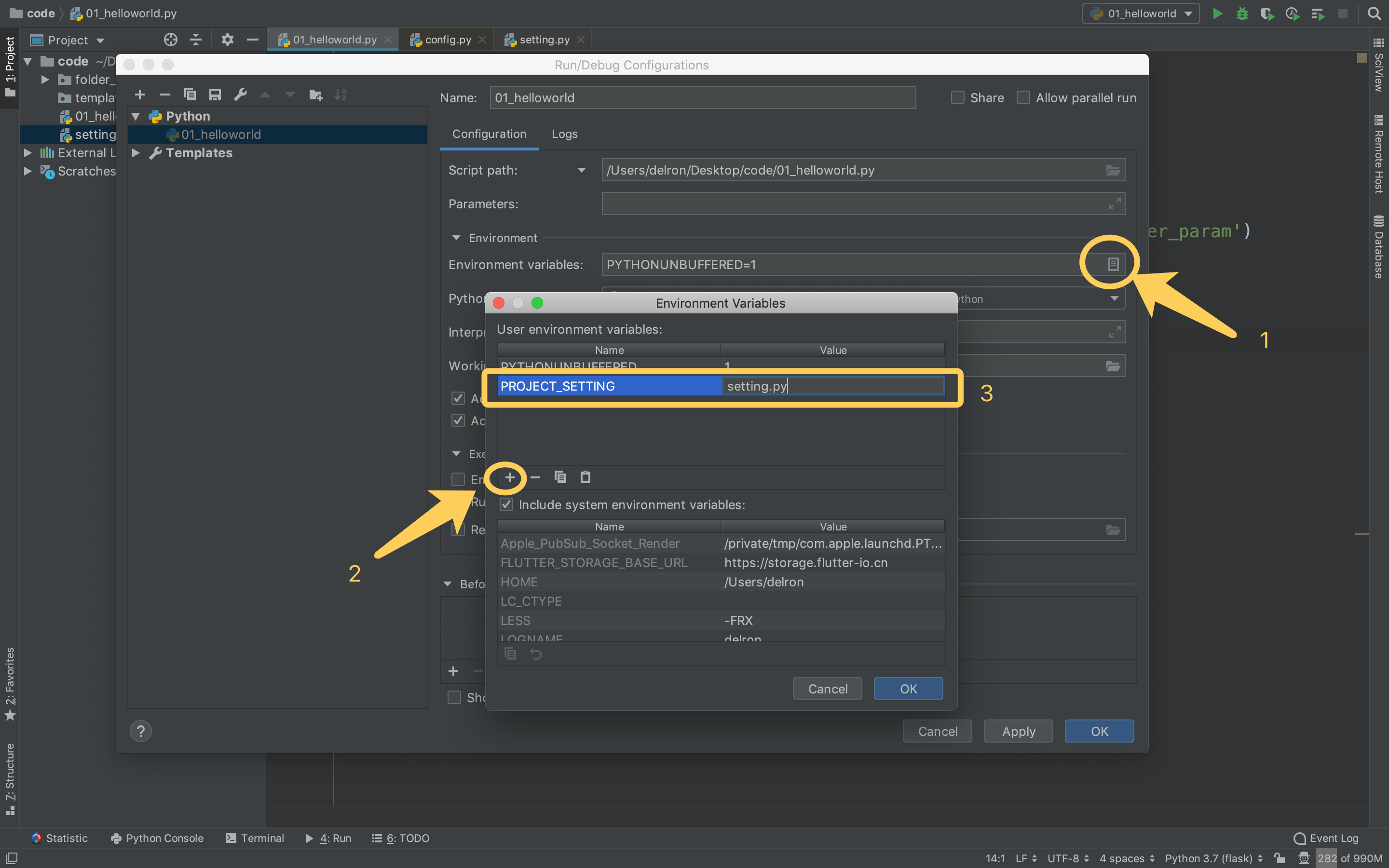Enable the Share checkbox
Image resolution: width=1389 pixels, height=868 pixels.
tap(957, 97)
